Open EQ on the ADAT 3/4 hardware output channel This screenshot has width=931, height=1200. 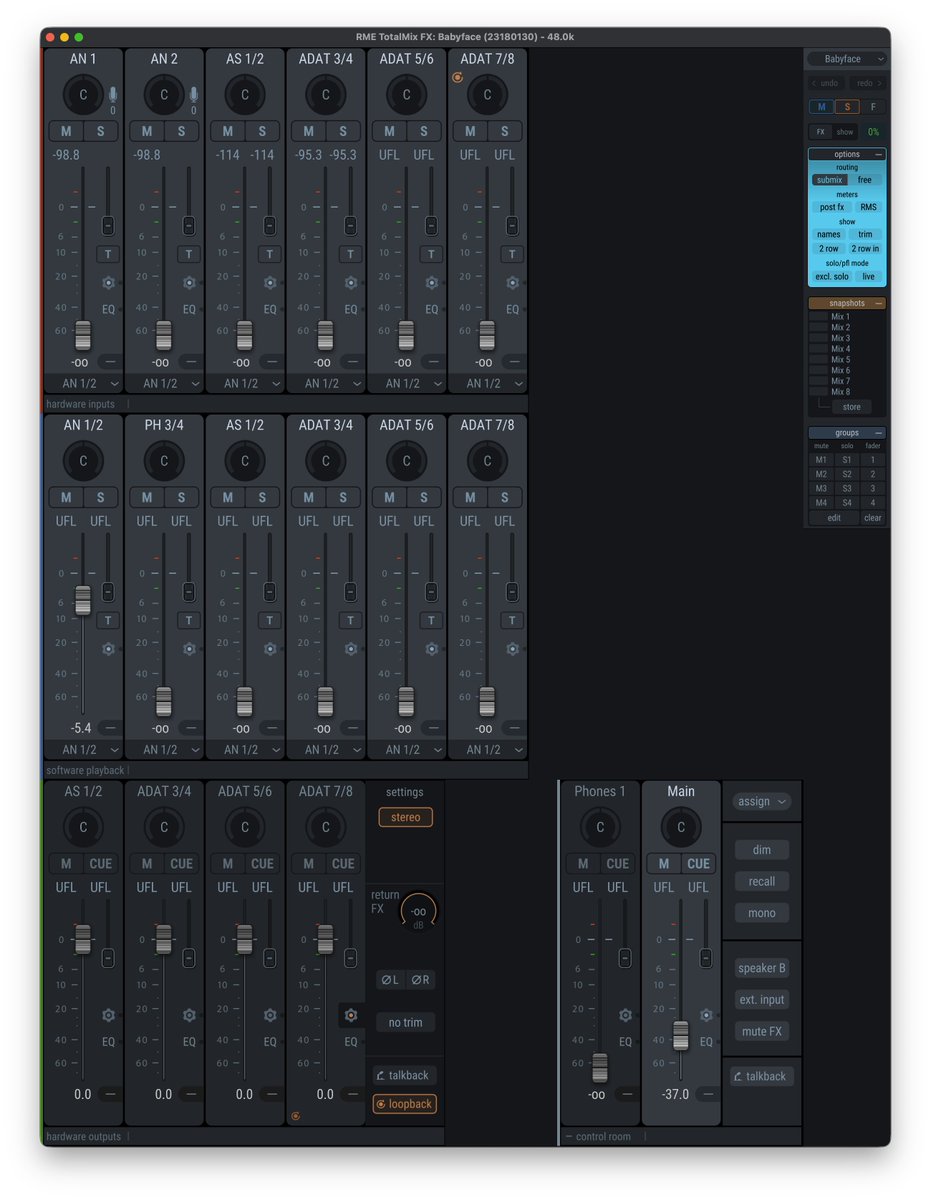click(189, 1042)
